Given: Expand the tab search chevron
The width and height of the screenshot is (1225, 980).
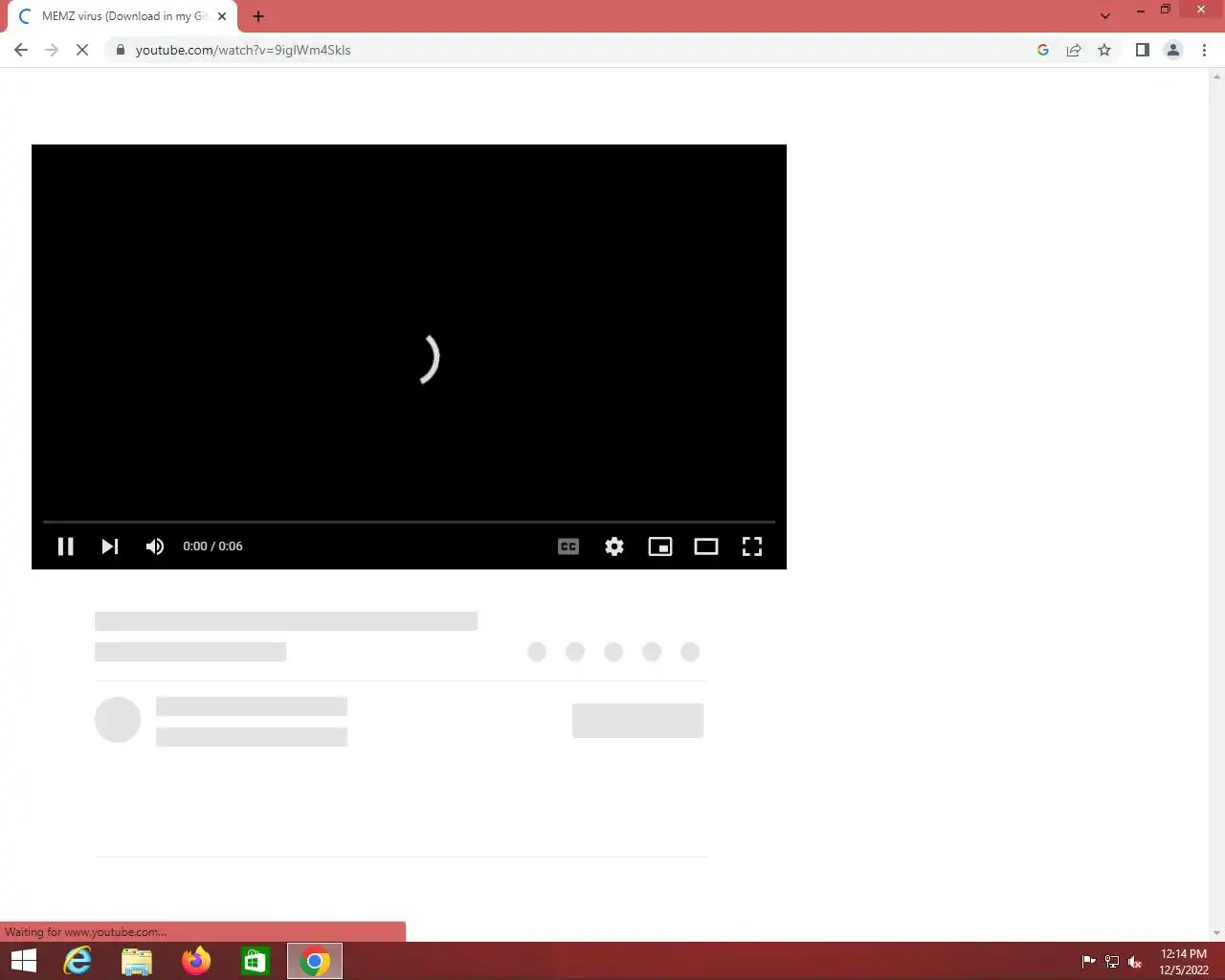Looking at the screenshot, I should pyautogui.click(x=1105, y=16).
